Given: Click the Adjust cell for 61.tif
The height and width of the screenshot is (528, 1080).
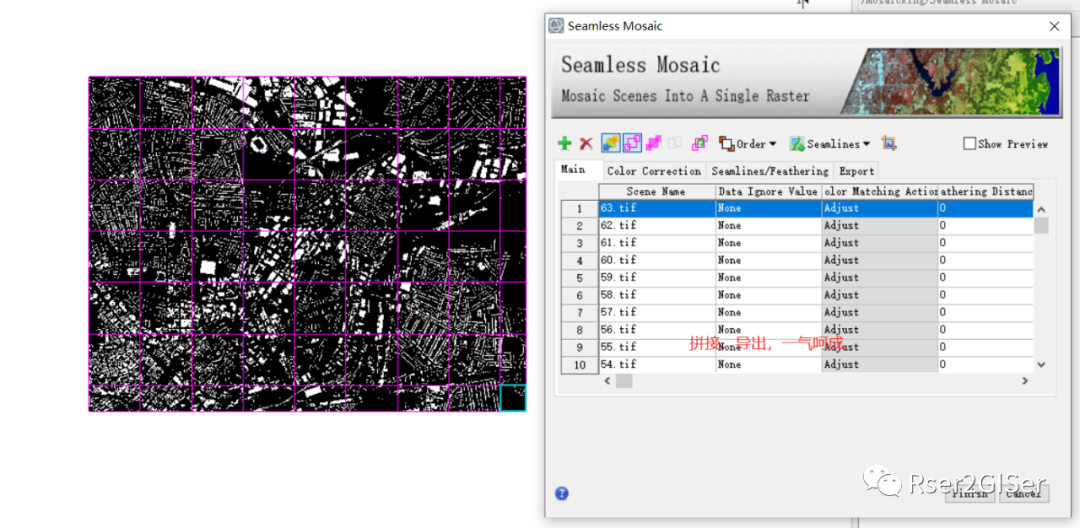Looking at the screenshot, I should pos(880,243).
